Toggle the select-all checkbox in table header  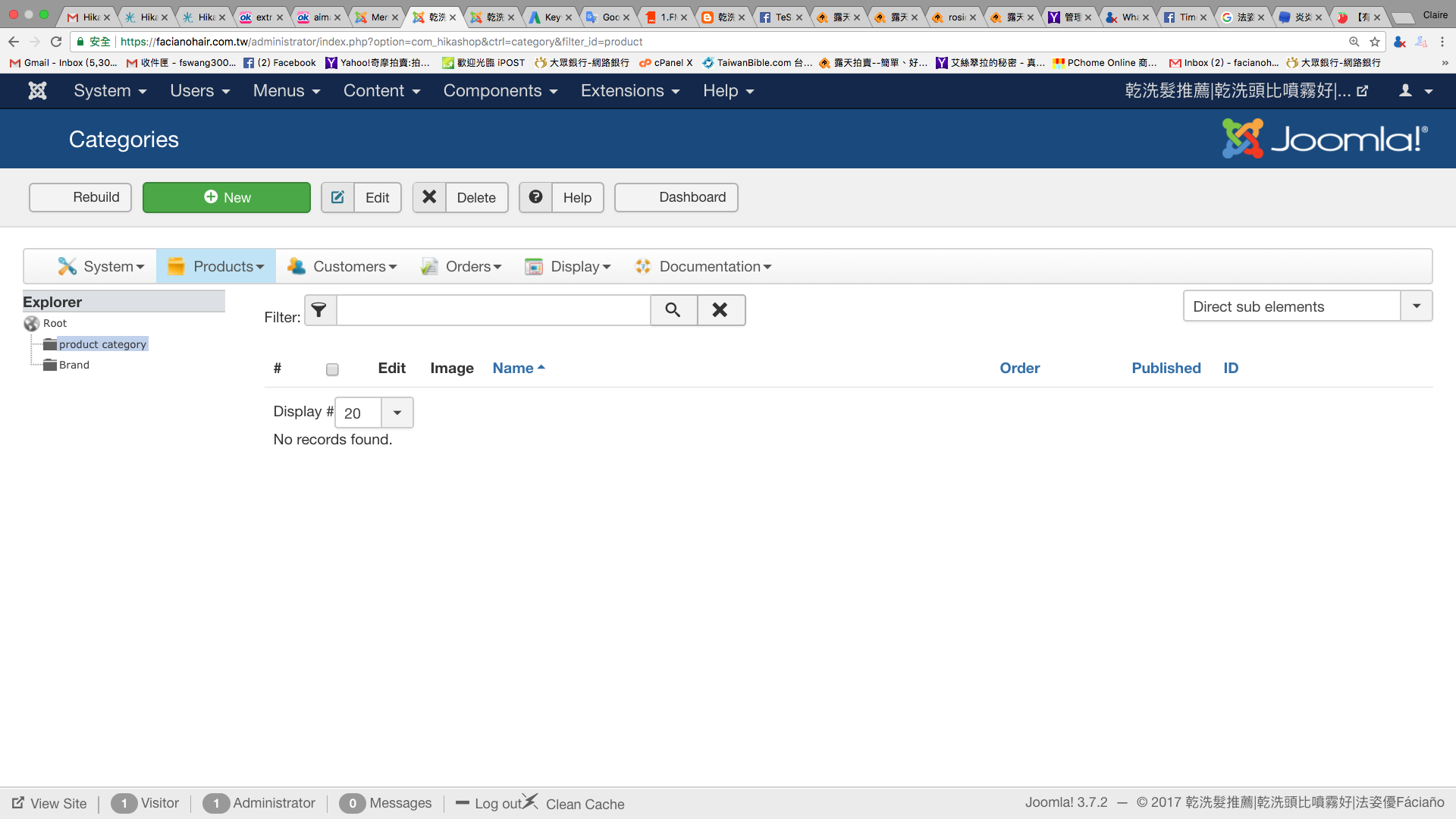click(x=332, y=369)
